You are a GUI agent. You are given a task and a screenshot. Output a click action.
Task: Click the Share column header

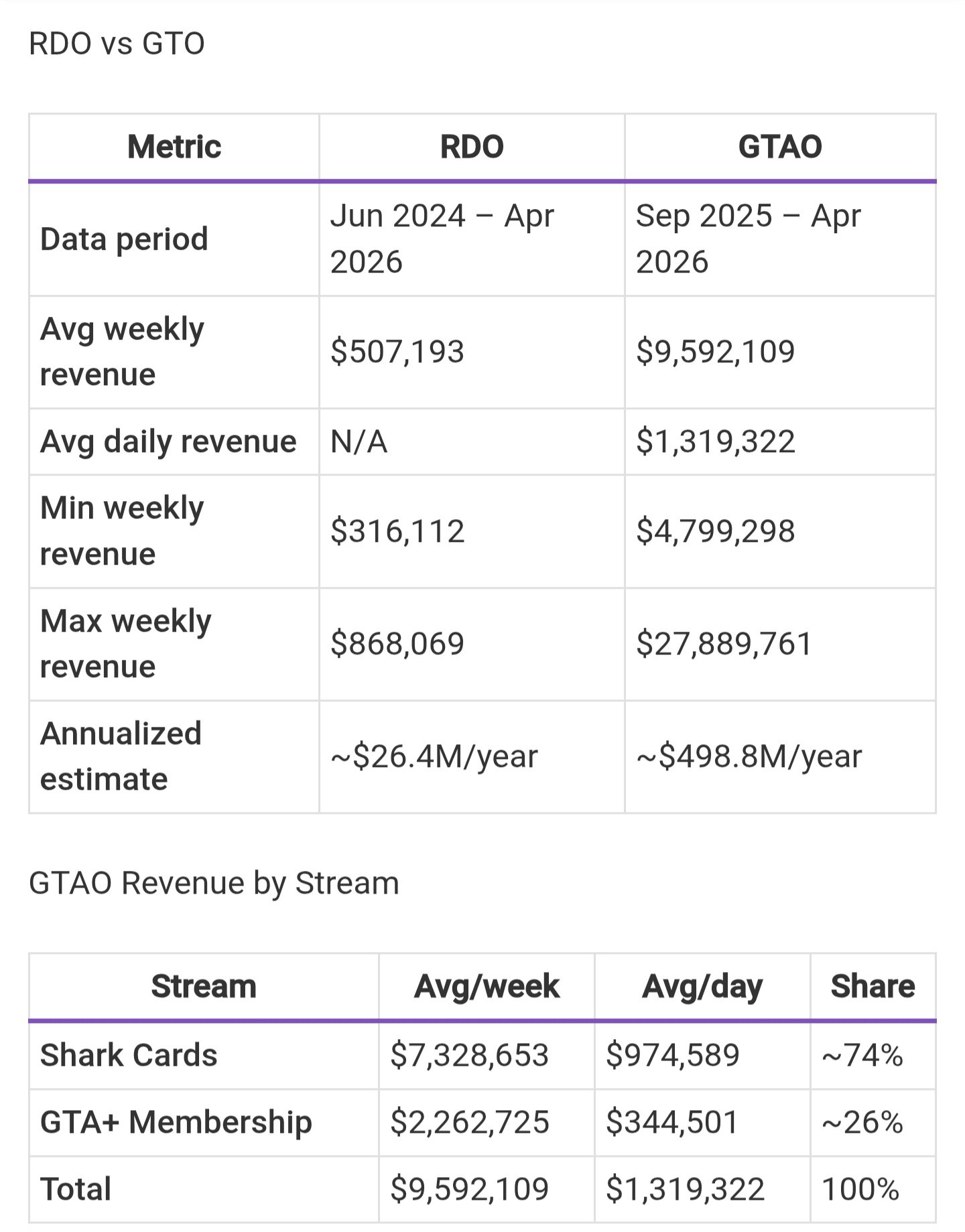click(x=873, y=986)
